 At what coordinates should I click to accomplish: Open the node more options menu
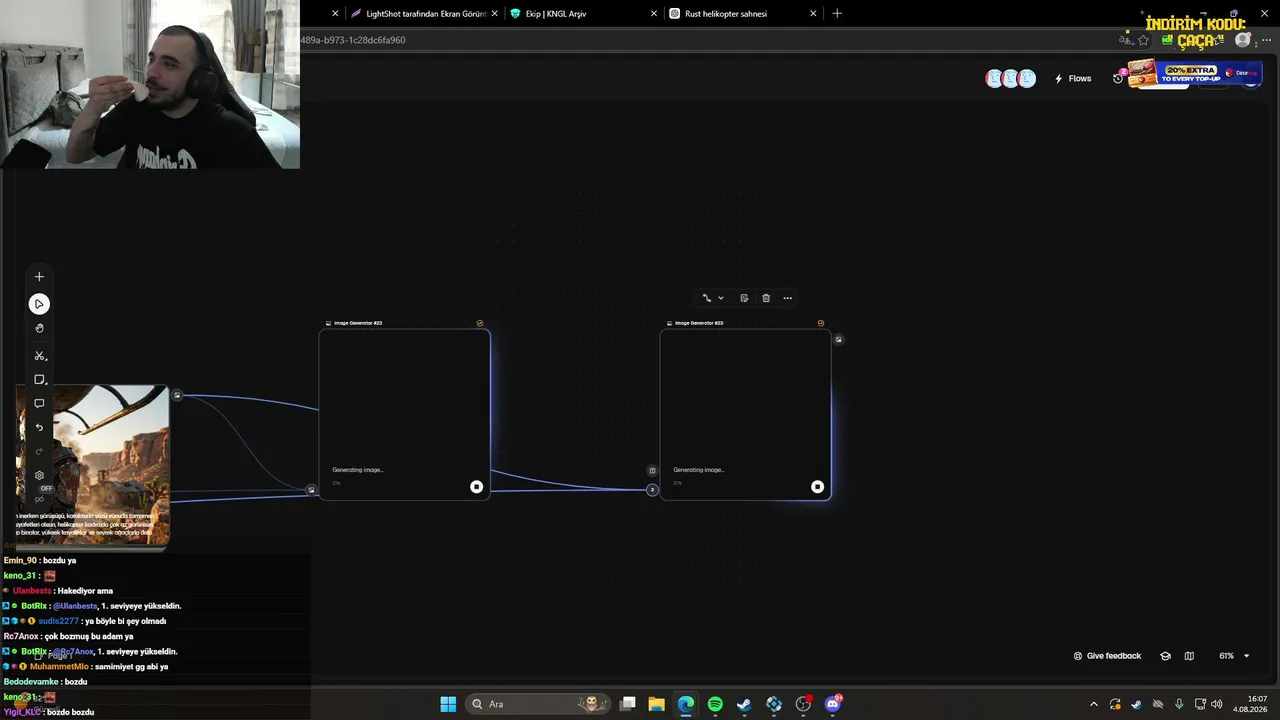coord(788,298)
